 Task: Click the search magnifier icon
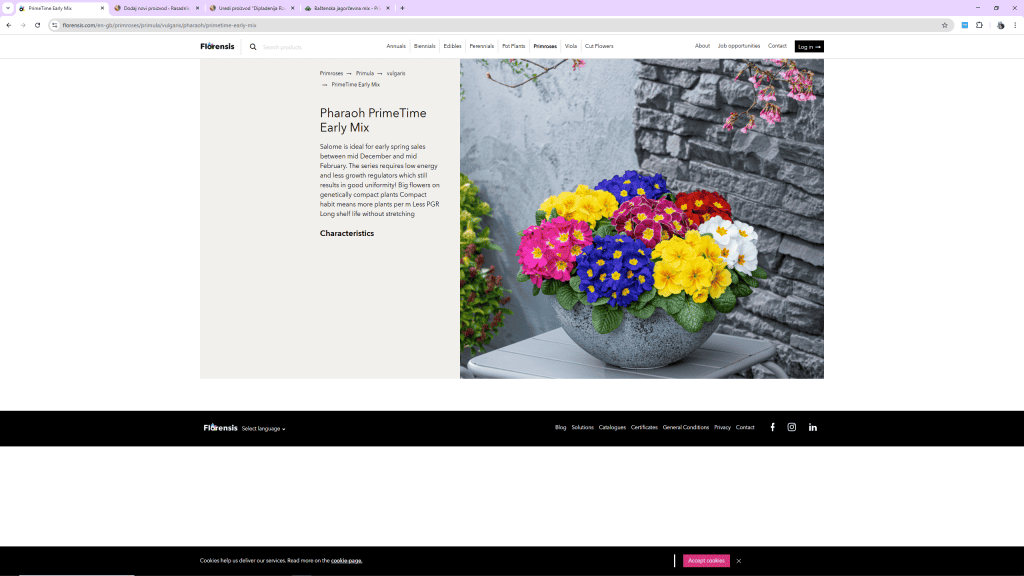click(x=253, y=47)
